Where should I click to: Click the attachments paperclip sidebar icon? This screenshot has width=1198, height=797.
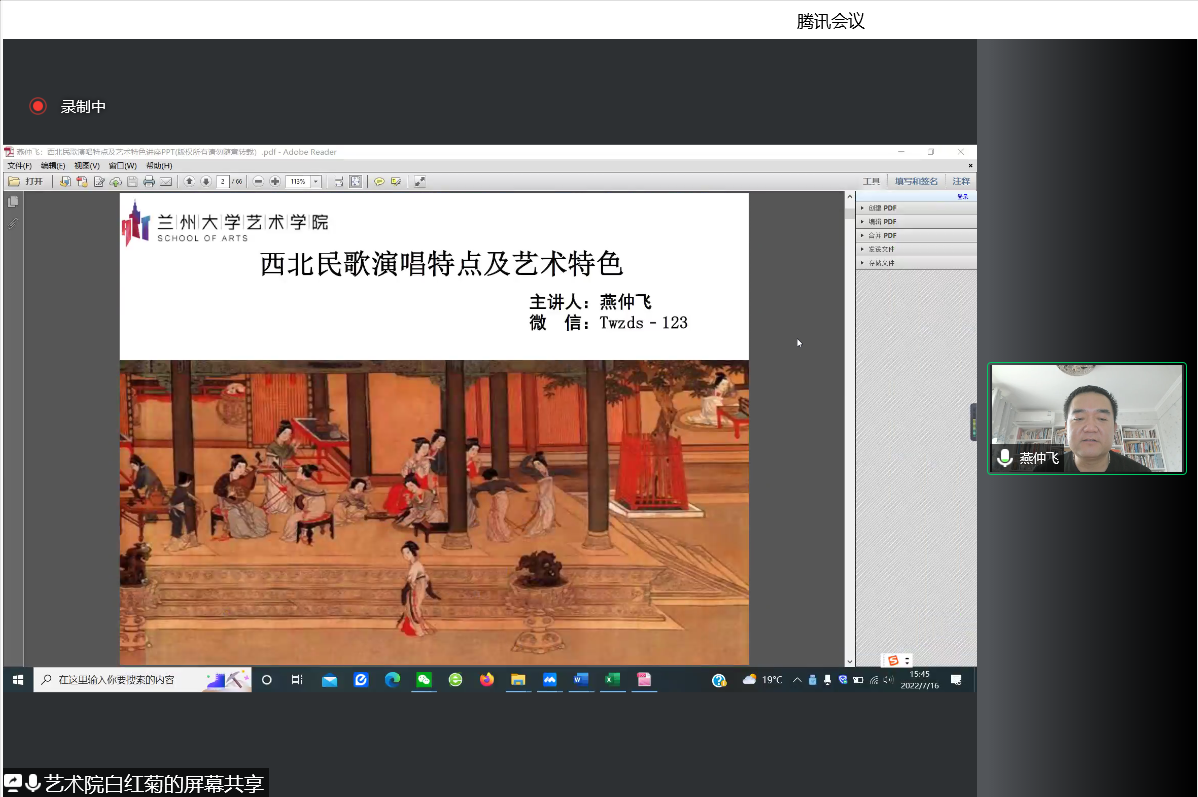13,224
